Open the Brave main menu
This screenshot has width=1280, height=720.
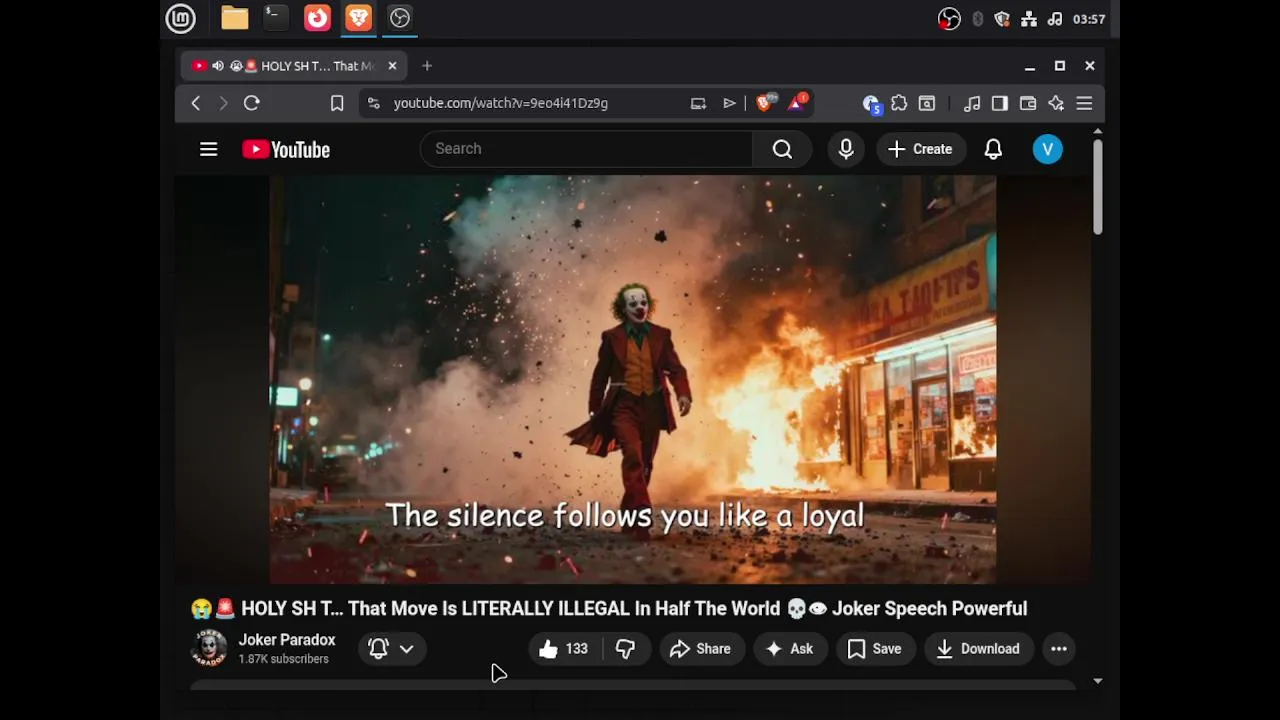1084,103
